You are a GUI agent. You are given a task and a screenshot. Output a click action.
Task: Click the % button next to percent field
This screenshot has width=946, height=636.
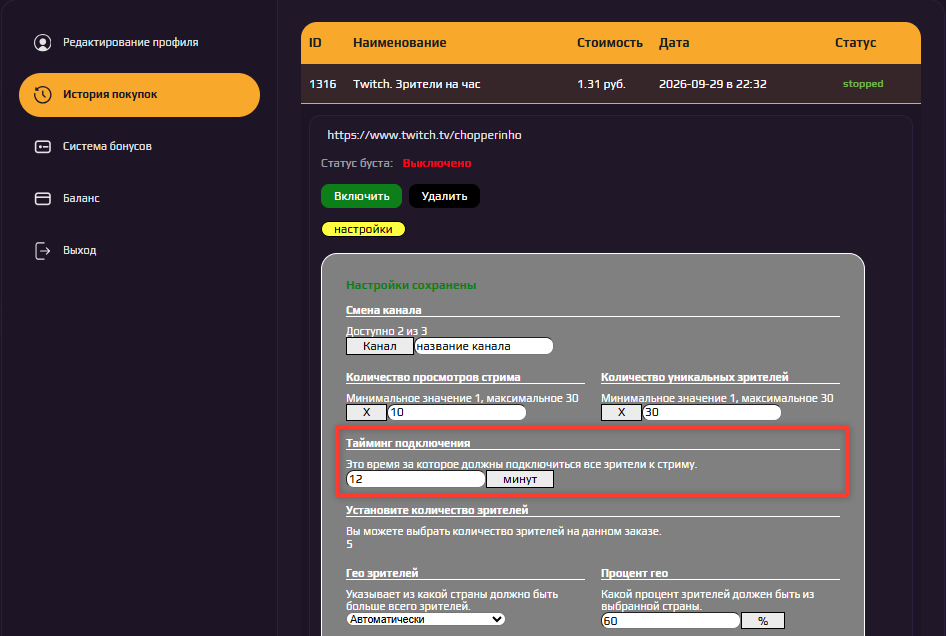point(763,621)
